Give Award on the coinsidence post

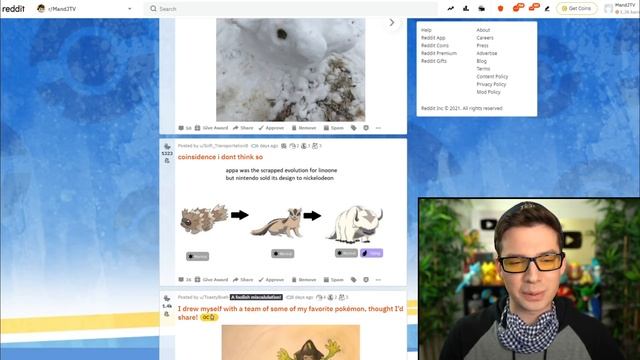pyautogui.click(x=211, y=280)
